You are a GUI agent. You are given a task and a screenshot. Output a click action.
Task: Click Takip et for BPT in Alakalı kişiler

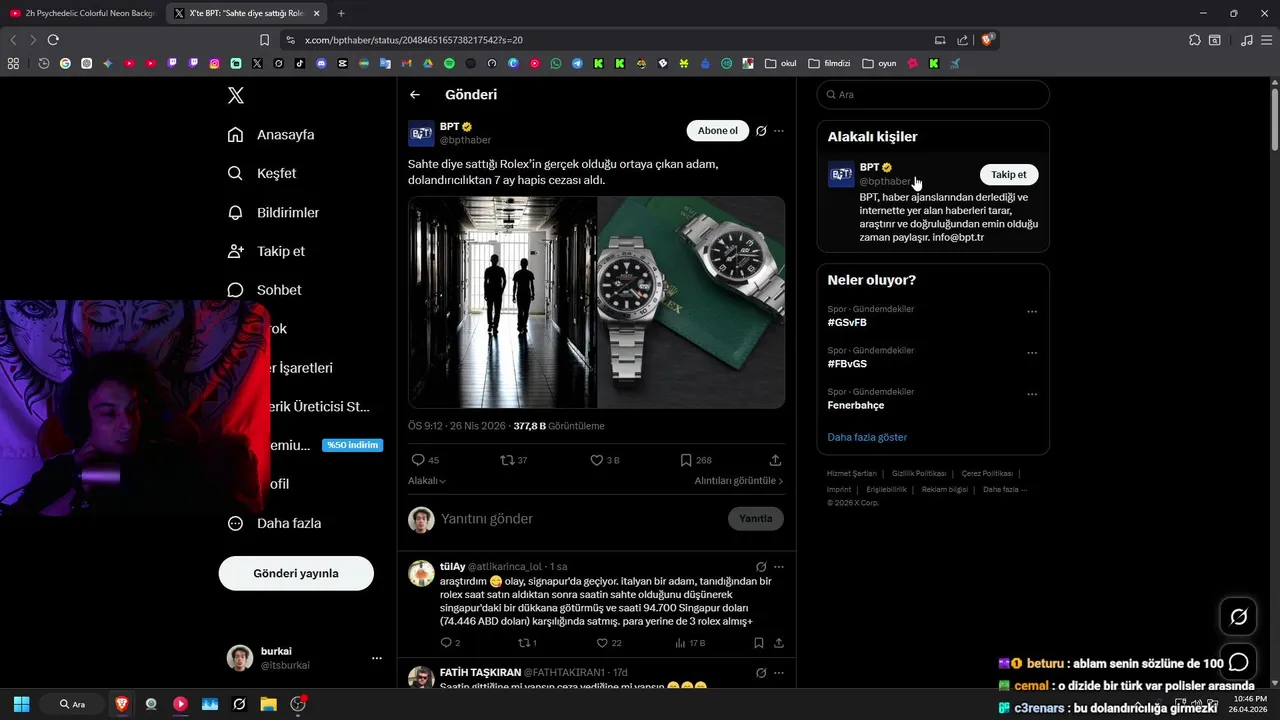click(1009, 174)
